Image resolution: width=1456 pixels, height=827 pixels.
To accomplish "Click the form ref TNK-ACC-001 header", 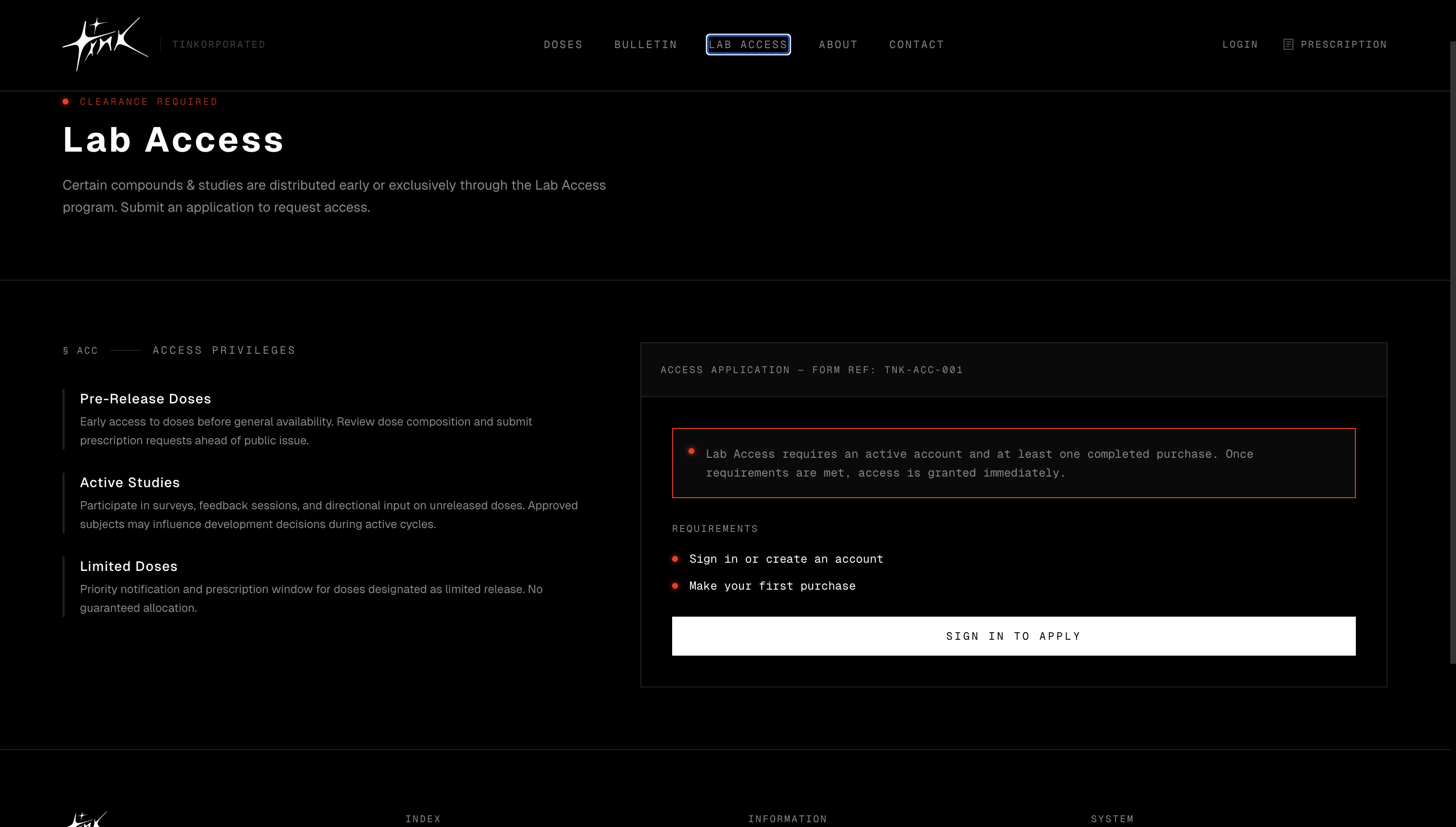I will tap(811, 370).
